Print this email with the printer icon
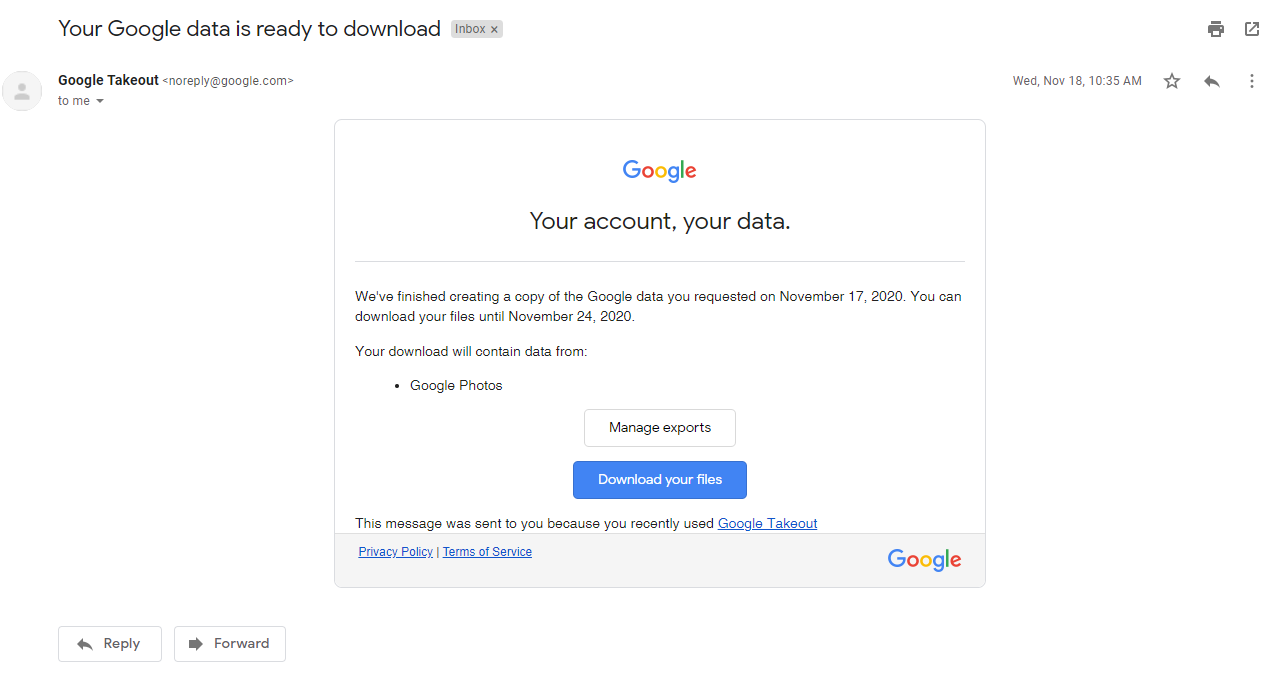 click(x=1216, y=29)
